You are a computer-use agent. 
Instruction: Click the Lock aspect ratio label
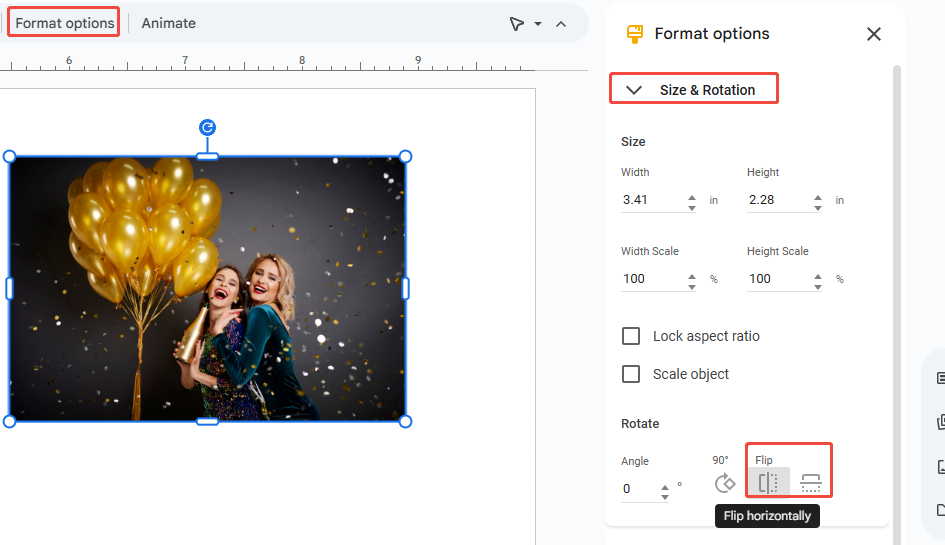pyautogui.click(x=706, y=336)
